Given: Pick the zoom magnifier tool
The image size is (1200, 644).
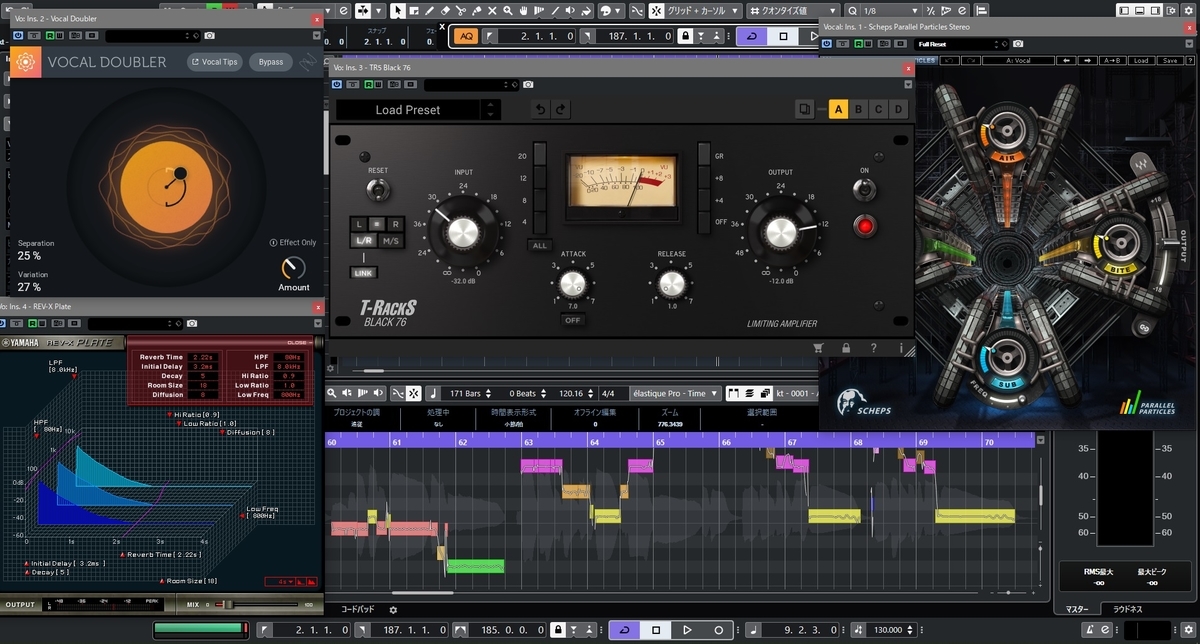Looking at the screenshot, I should [508, 10].
